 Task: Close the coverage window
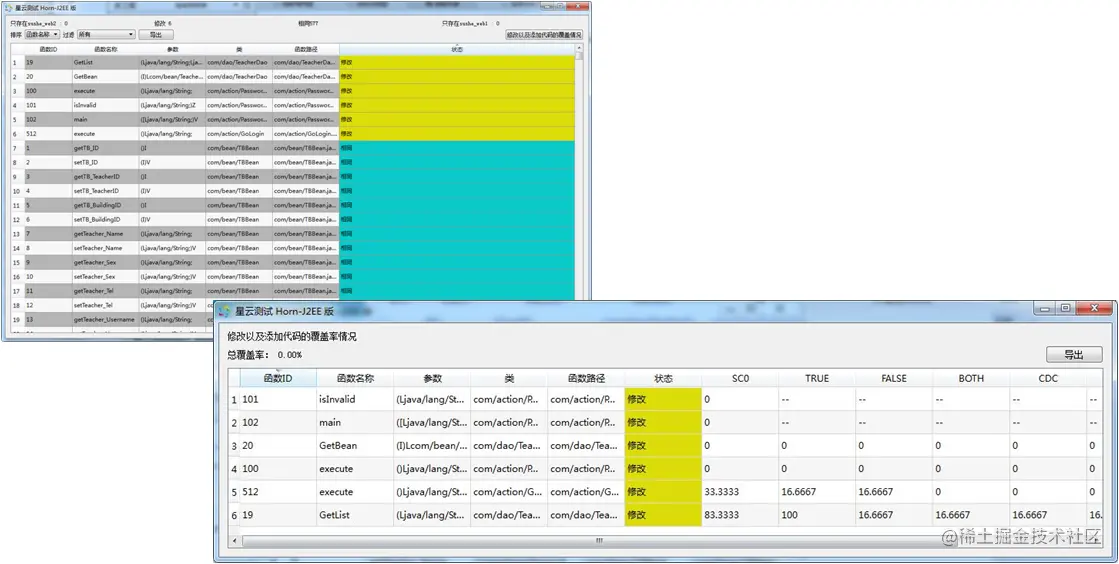tap(1094, 309)
